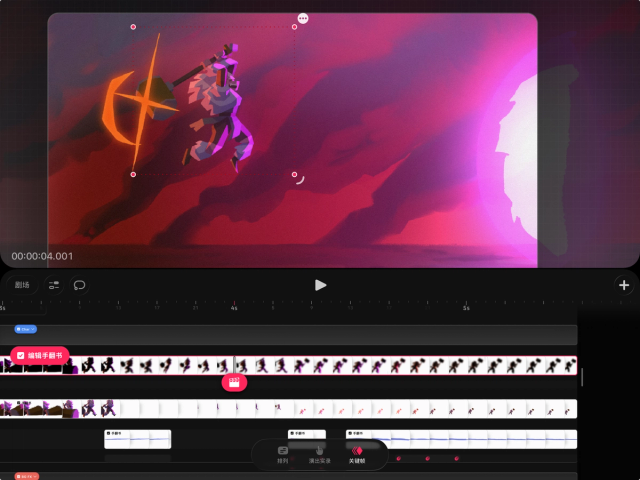The image size is (640, 480).
Task: Toggle the 编辑手翻书 checkbox
Action: click(21, 356)
